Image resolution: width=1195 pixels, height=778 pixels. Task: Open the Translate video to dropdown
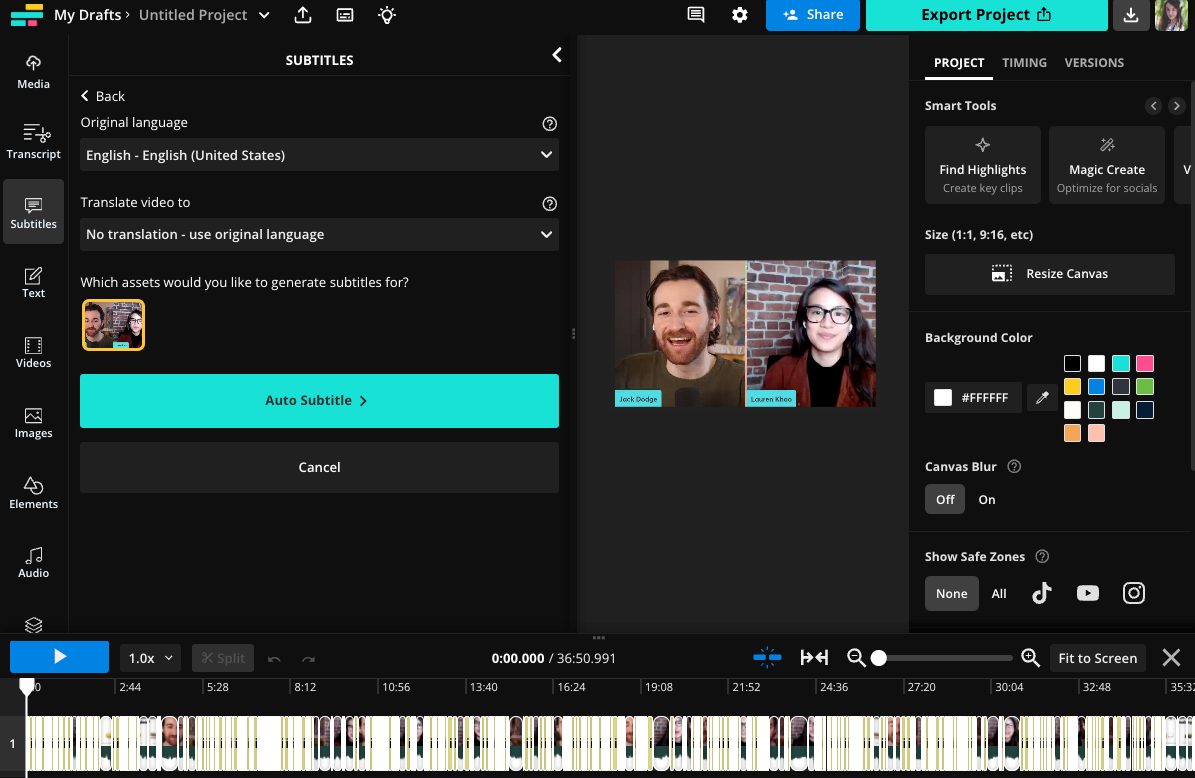click(x=319, y=234)
